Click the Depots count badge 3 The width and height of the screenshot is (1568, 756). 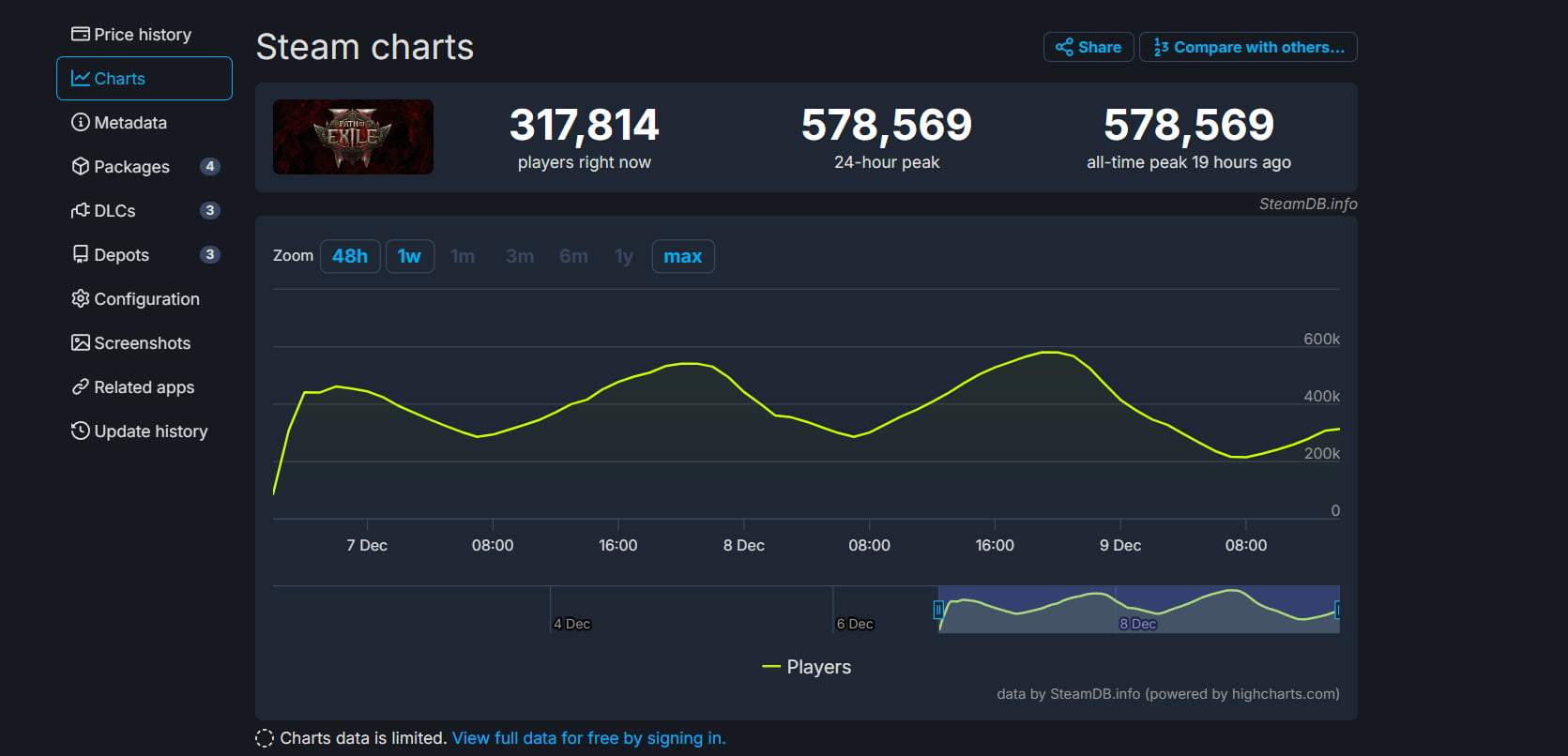210,254
